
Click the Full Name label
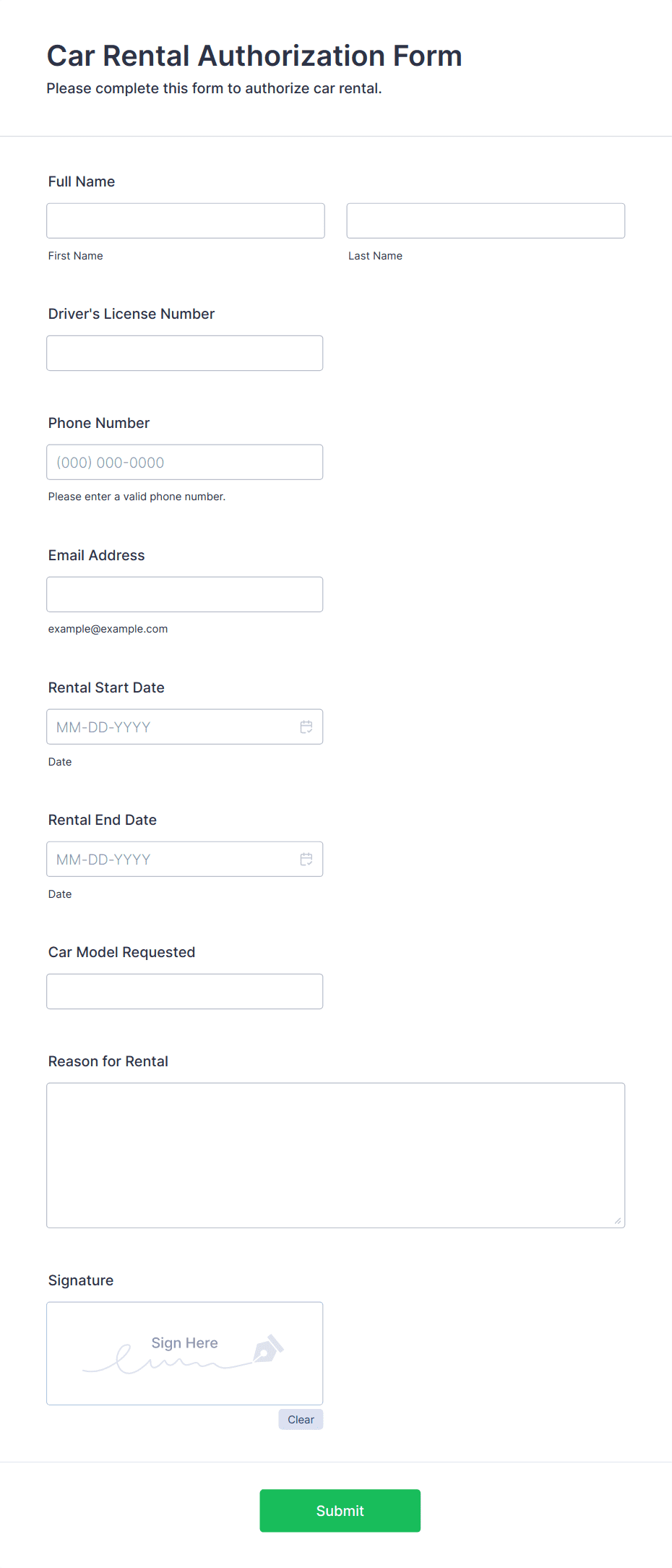pyautogui.click(x=82, y=181)
